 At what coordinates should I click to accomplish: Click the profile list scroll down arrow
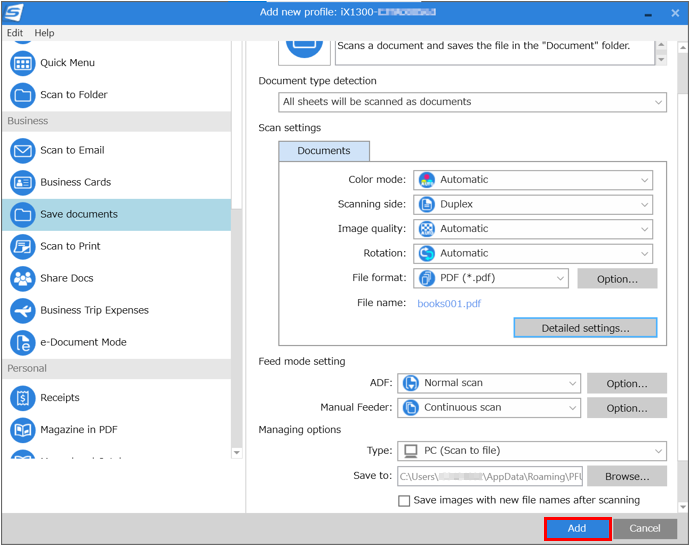point(237,453)
